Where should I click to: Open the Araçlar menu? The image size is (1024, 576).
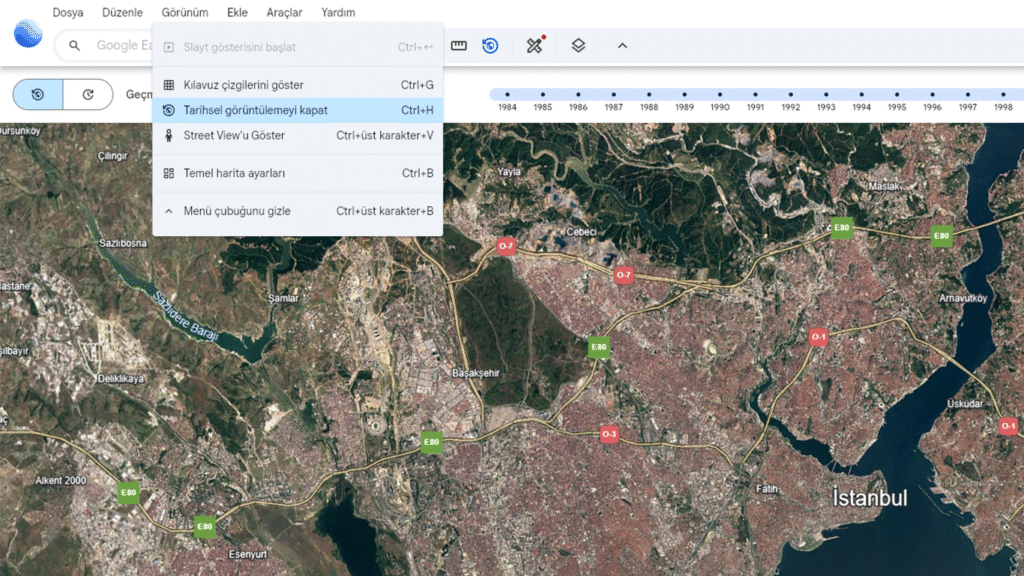[x=285, y=13]
